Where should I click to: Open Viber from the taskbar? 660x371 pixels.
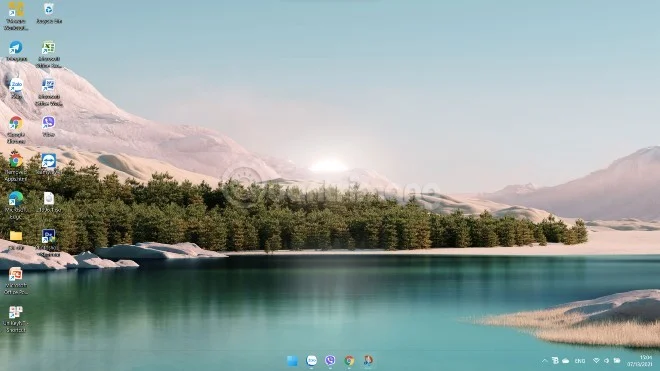pyautogui.click(x=330, y=360)
